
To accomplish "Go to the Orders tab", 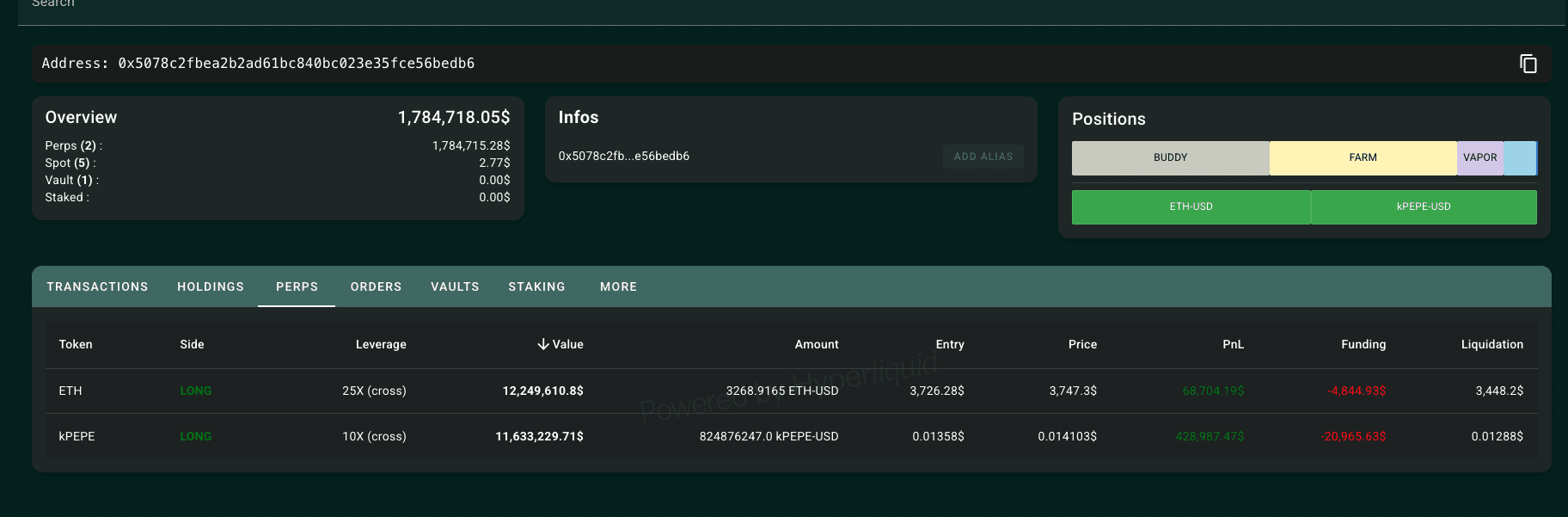I will point(376,286).
